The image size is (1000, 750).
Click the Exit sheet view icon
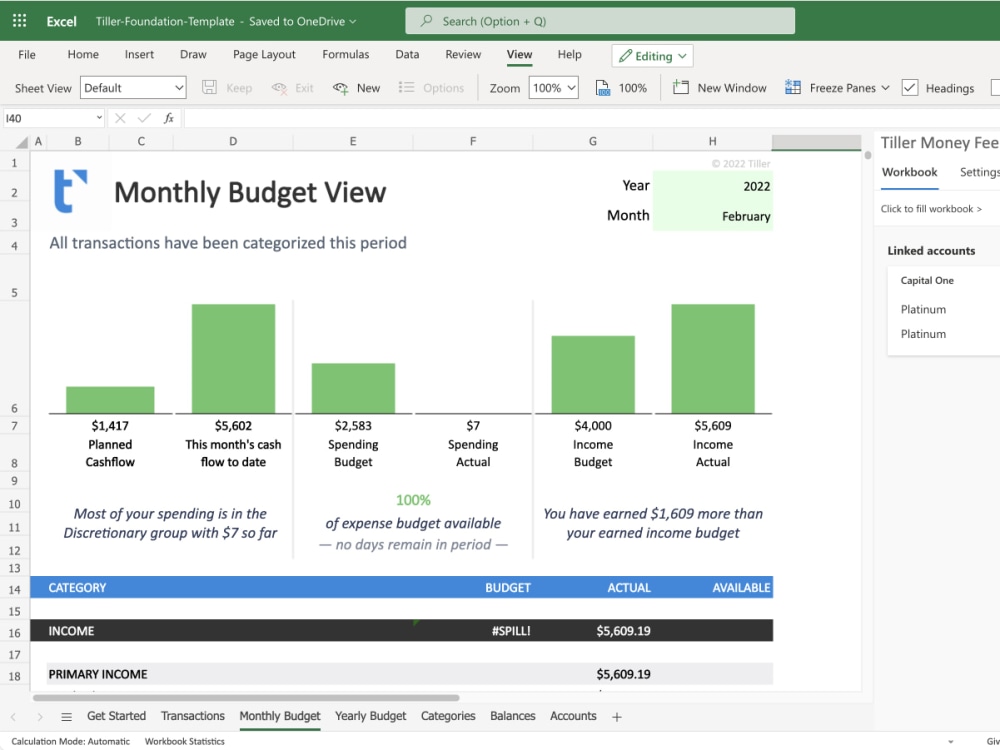click(279, 88)
